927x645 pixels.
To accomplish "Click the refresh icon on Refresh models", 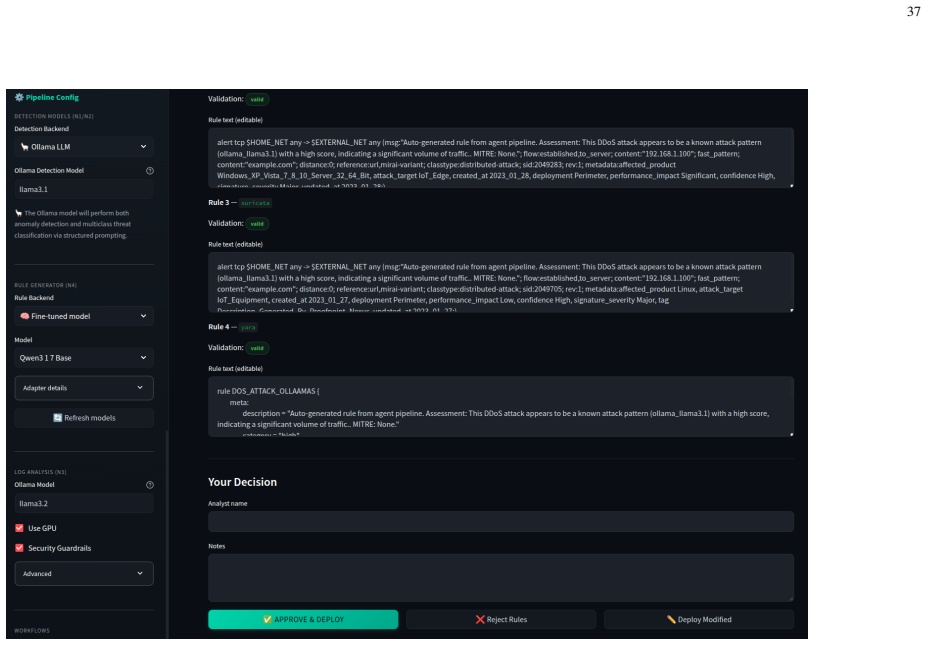I will tap(57, 418).
